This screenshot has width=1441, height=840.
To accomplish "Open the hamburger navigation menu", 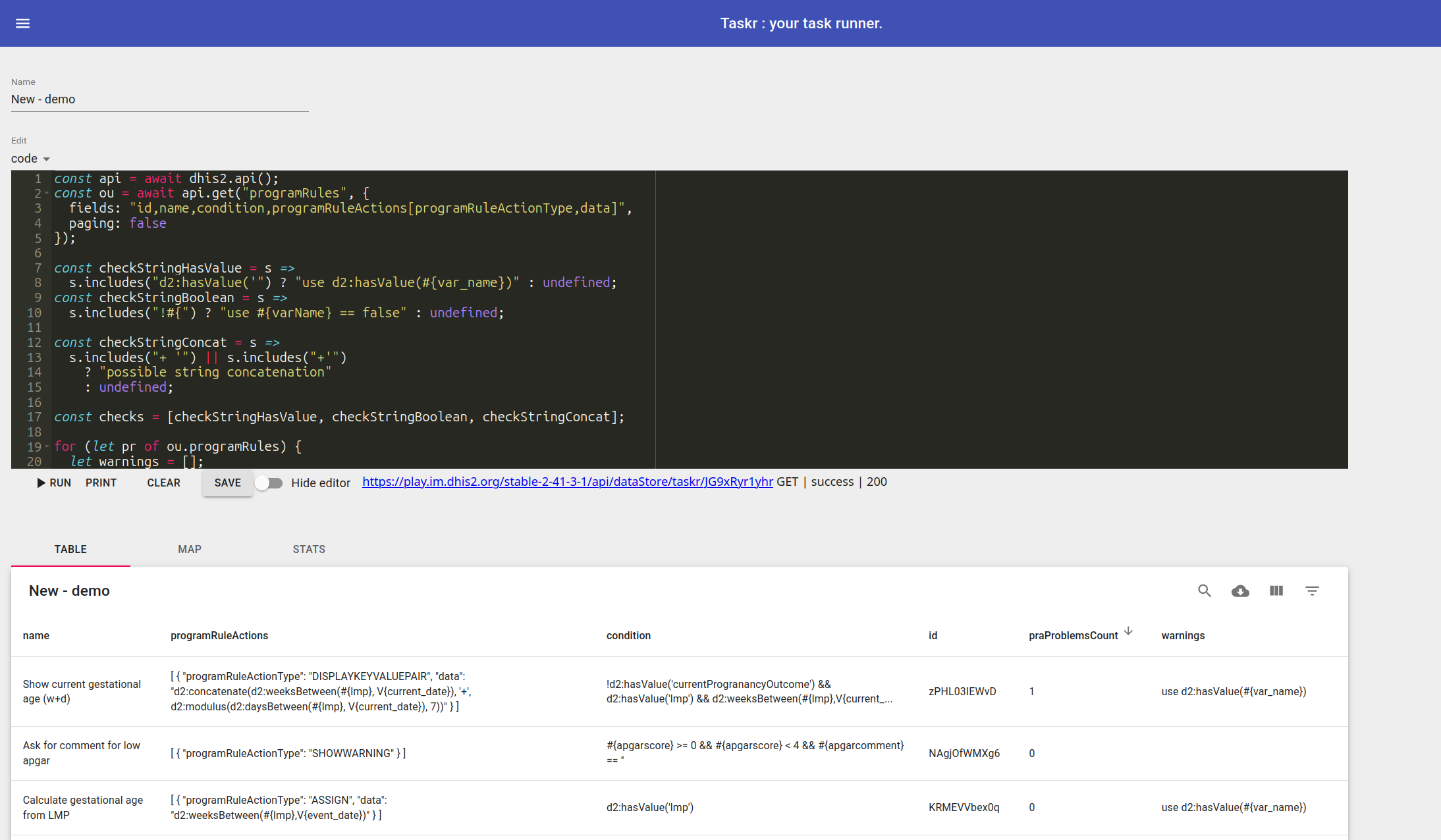I will [x=22, y=24].
